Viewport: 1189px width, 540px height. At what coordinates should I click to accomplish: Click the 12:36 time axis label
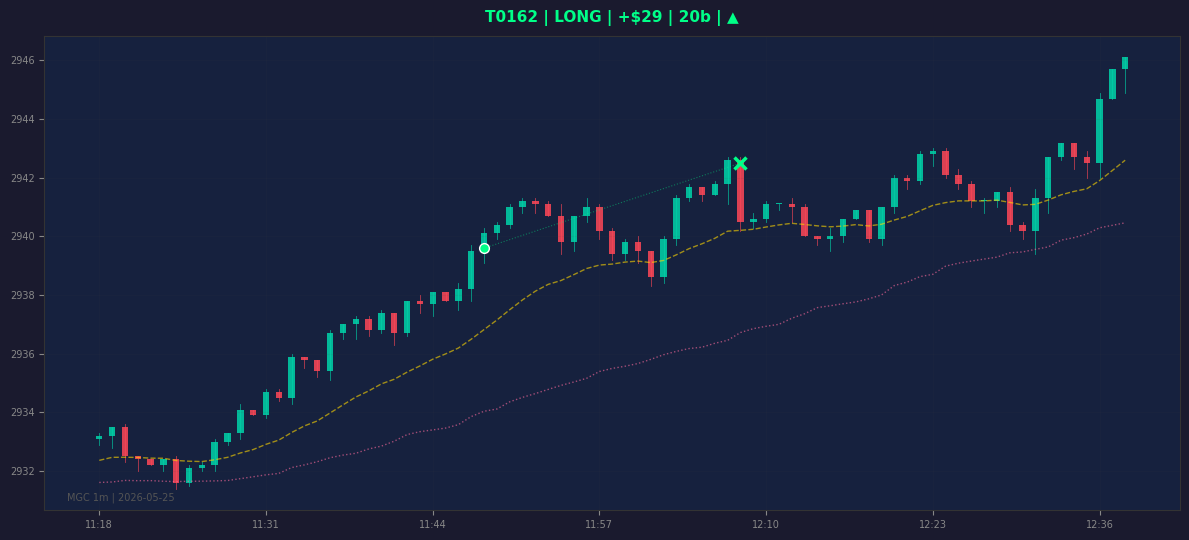[x=1100, y=524]
